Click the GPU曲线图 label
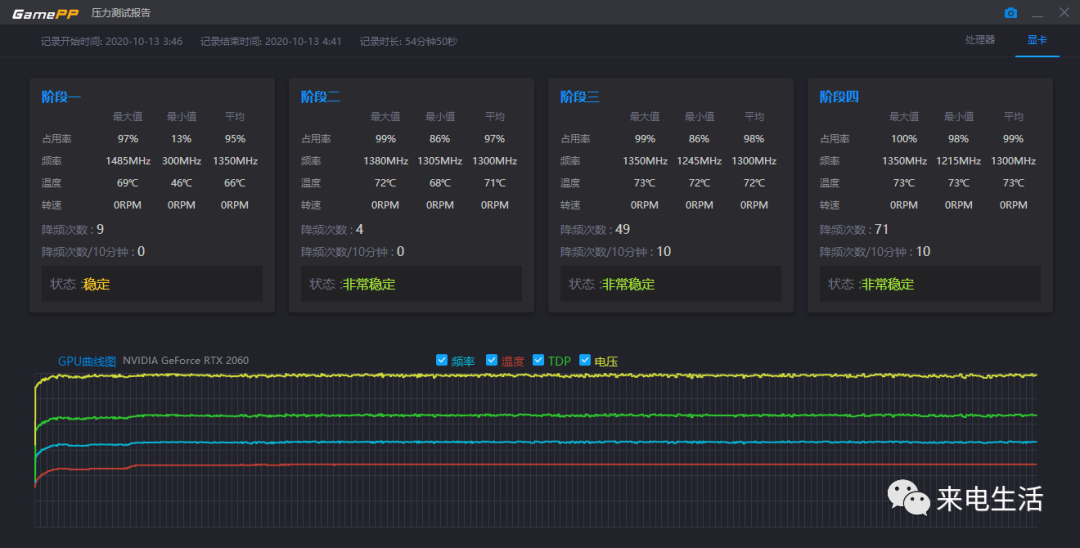Image resolution: width=1080 pixels, height=548 pixels. [87, 361]
